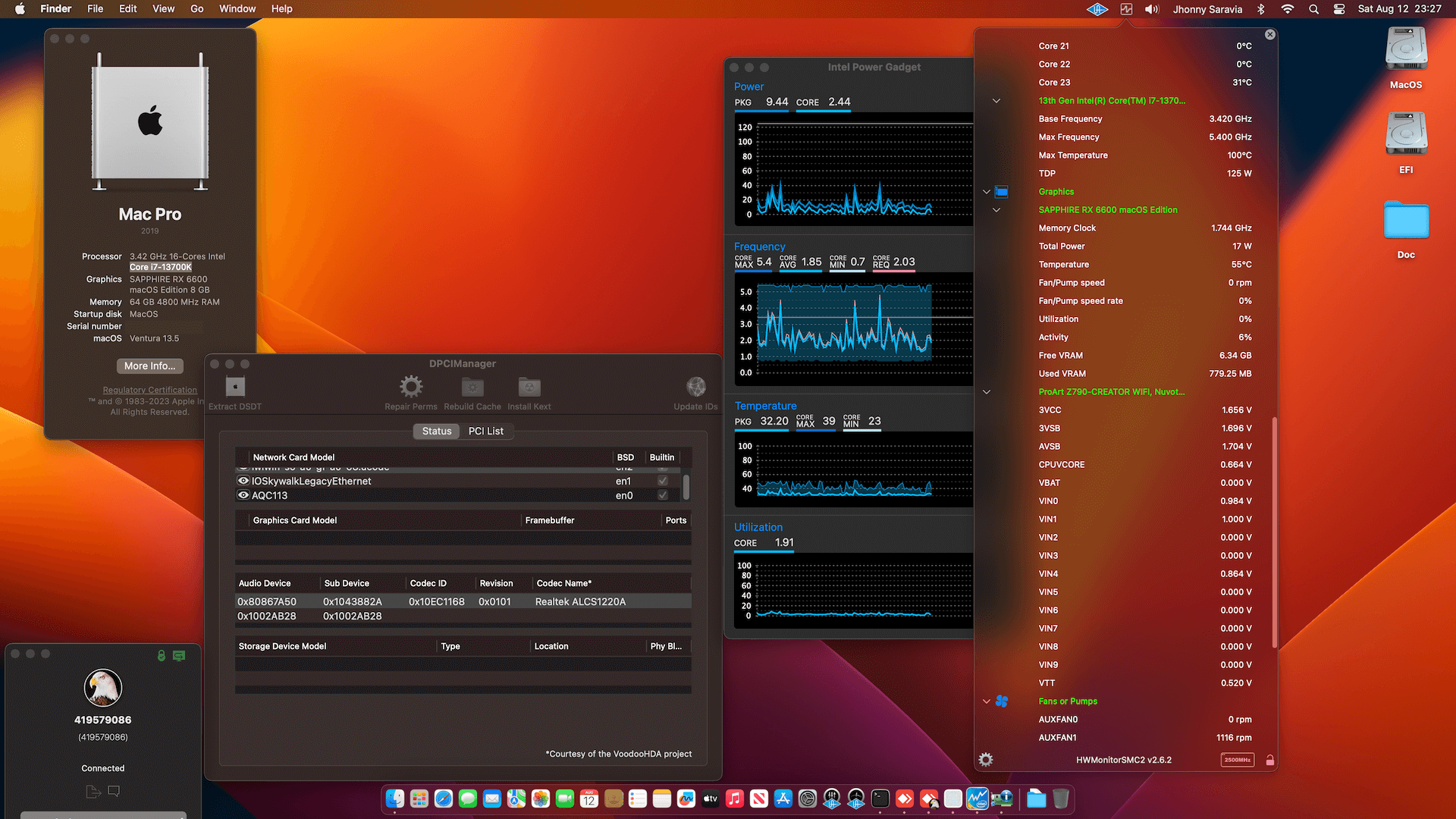Viewport: 1456px width, 819px height.
Task: Select audio device row 0x1002AB28
Action: click(x=463, y=616)
